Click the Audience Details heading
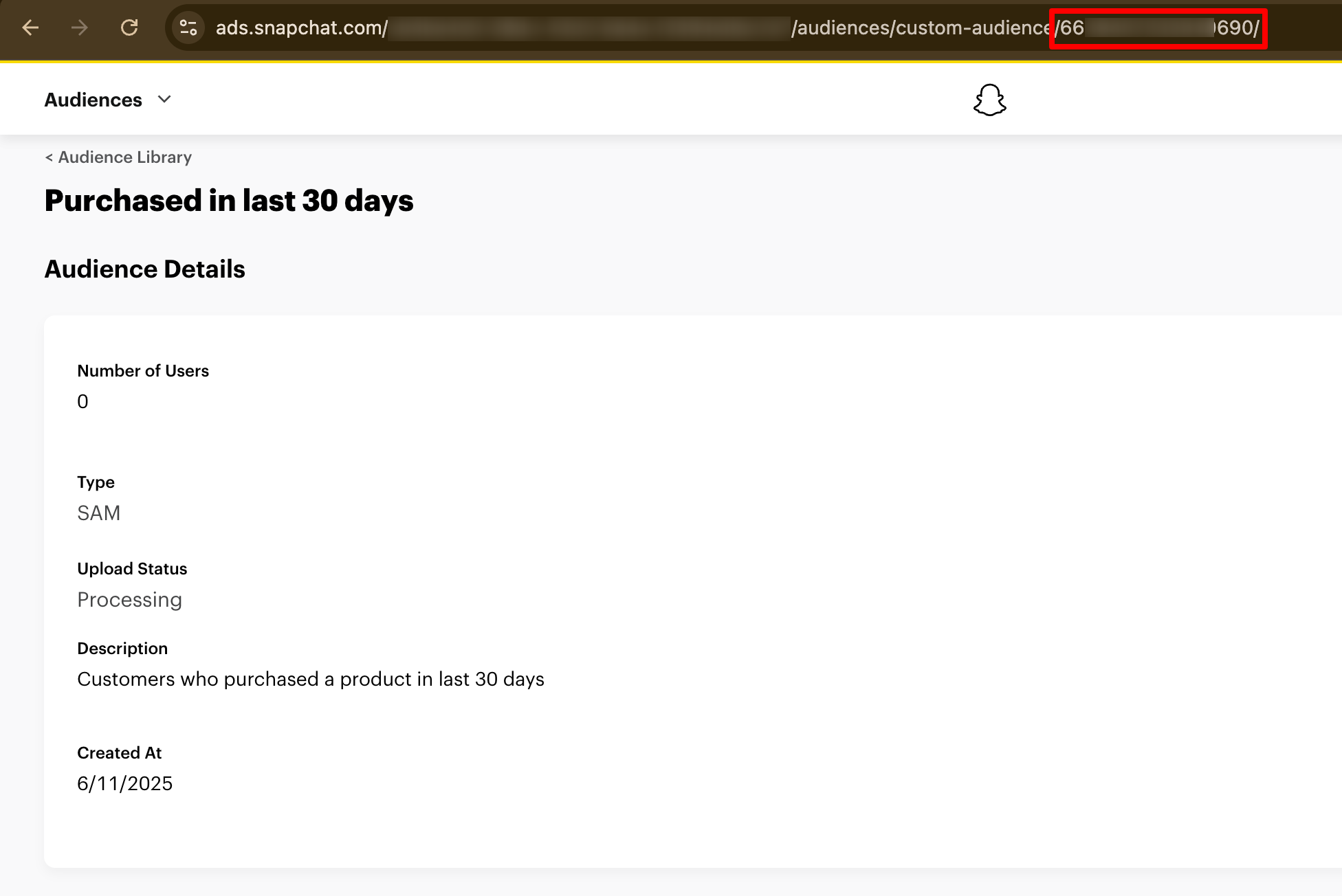This screenshot has height=896, width=1342. pyautogui.click(x=144, y=269)
